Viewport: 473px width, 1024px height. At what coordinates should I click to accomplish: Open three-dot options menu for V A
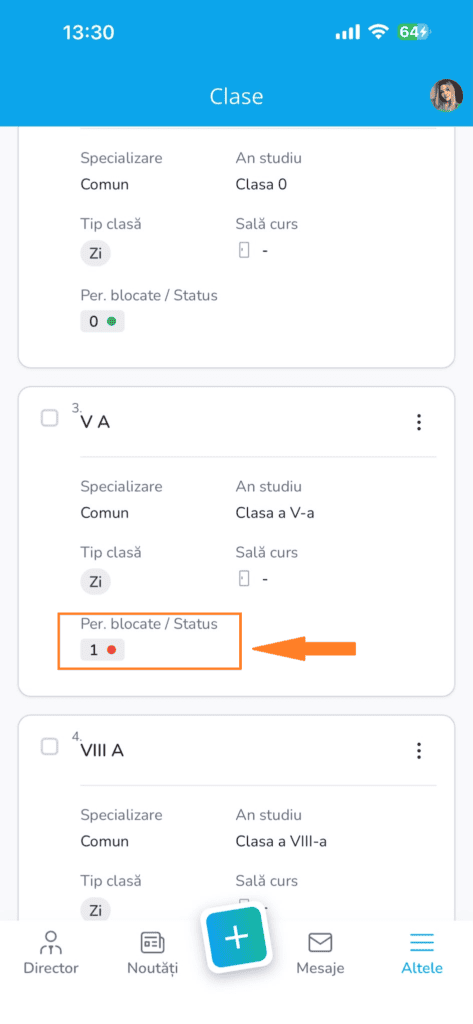[419, 422]
